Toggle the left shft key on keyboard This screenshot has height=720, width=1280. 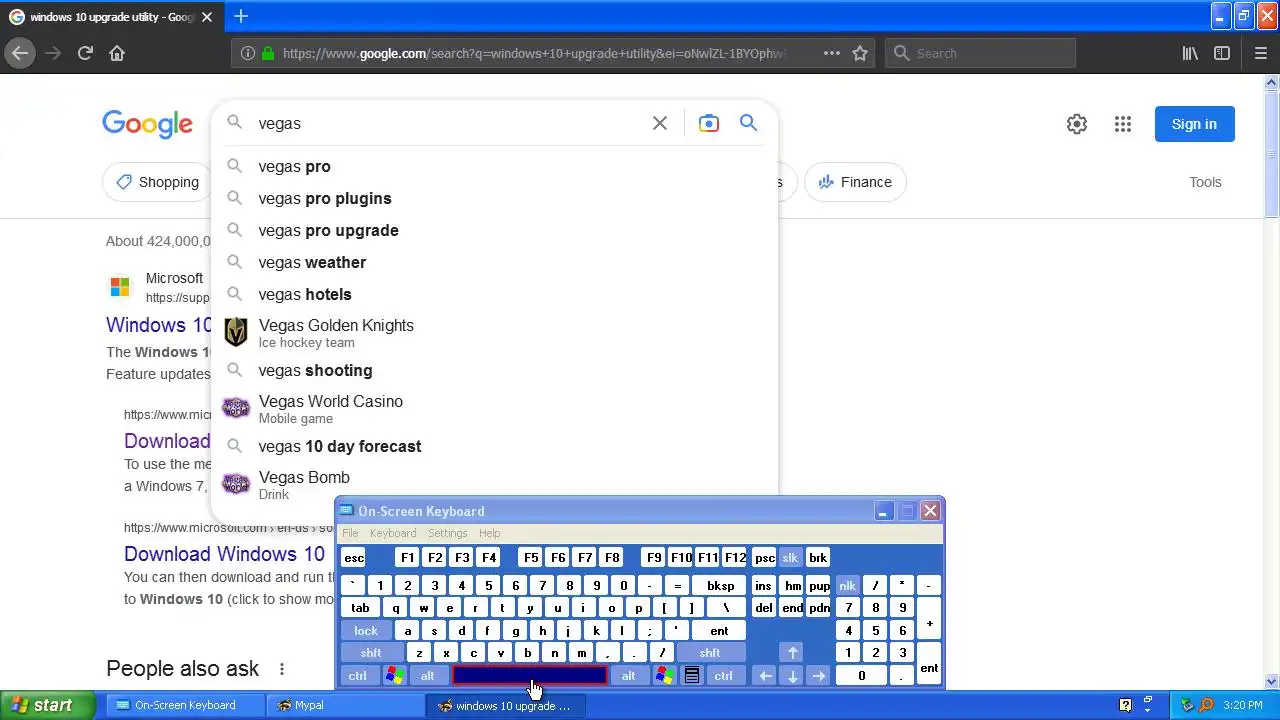coord(371,653)
